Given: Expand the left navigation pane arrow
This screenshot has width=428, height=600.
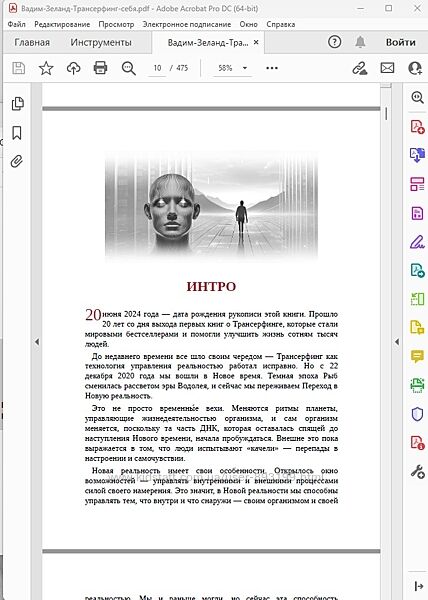Looking at the screenshot, I should pyautogui.click(x=37, y=342).
